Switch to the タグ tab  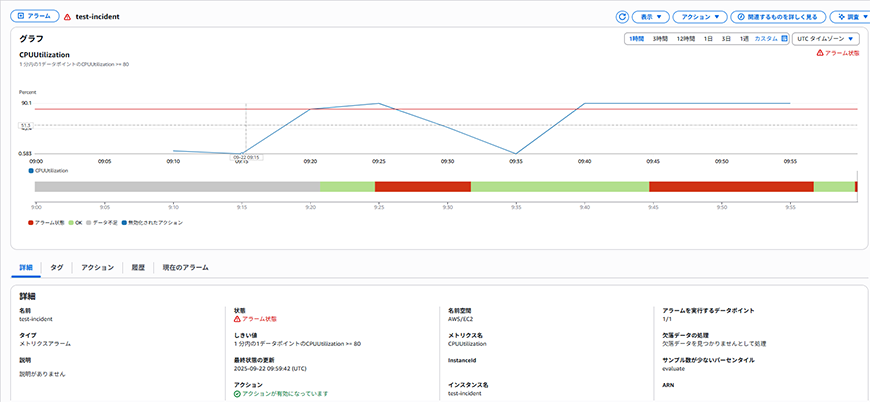coord(57,267)
